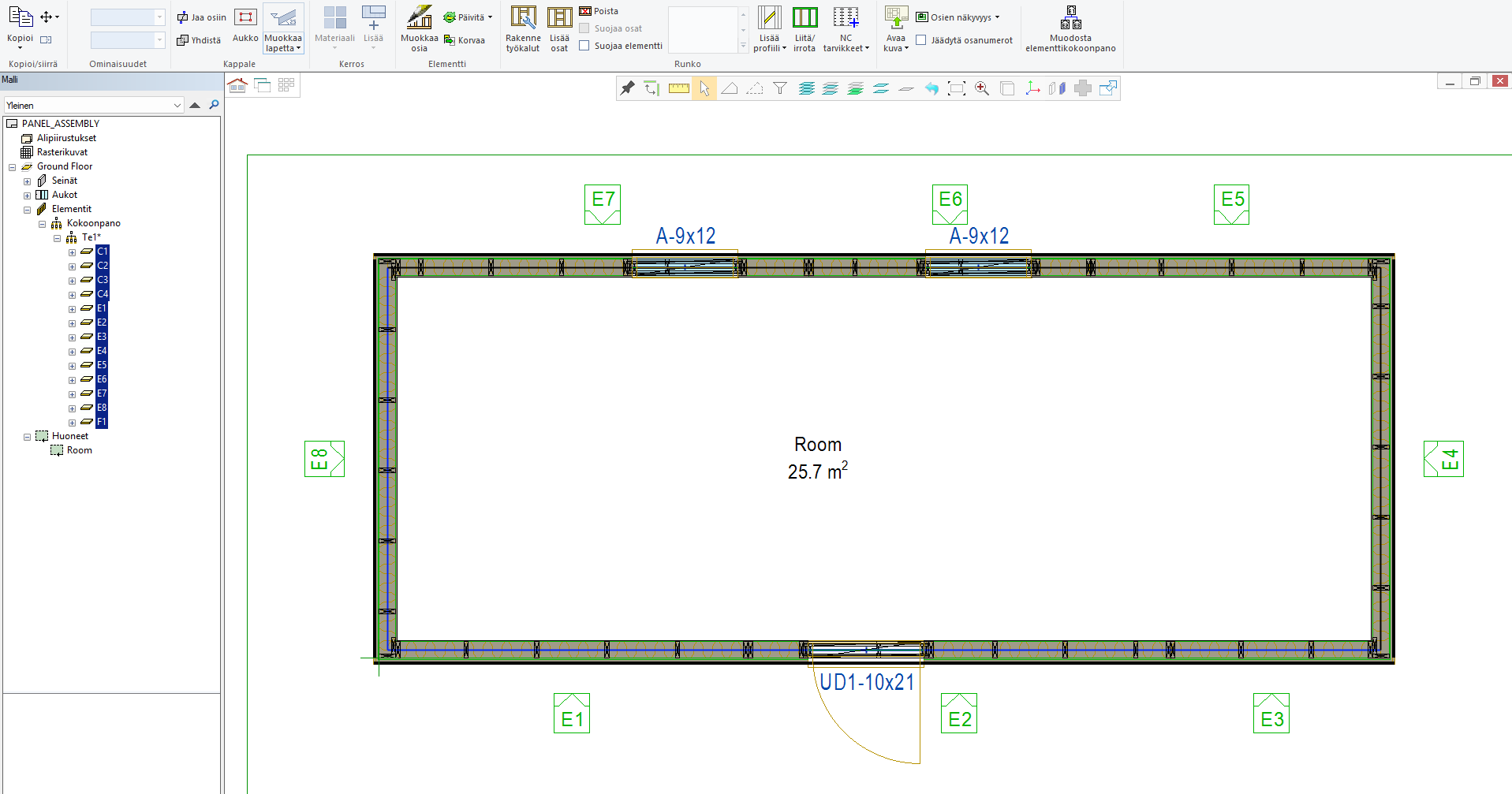Open the Päivitä dropdown arrow
The width and height of the screenshot is (1512, 794).
coord(490,17)
